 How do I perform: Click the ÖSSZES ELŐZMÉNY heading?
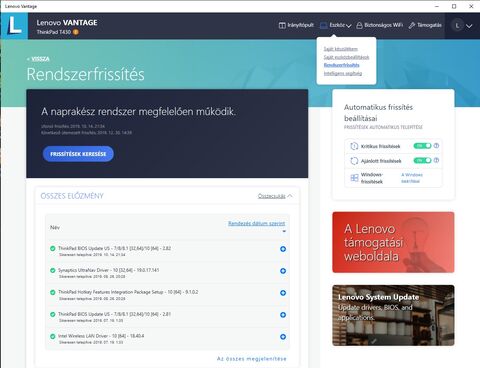72,196
